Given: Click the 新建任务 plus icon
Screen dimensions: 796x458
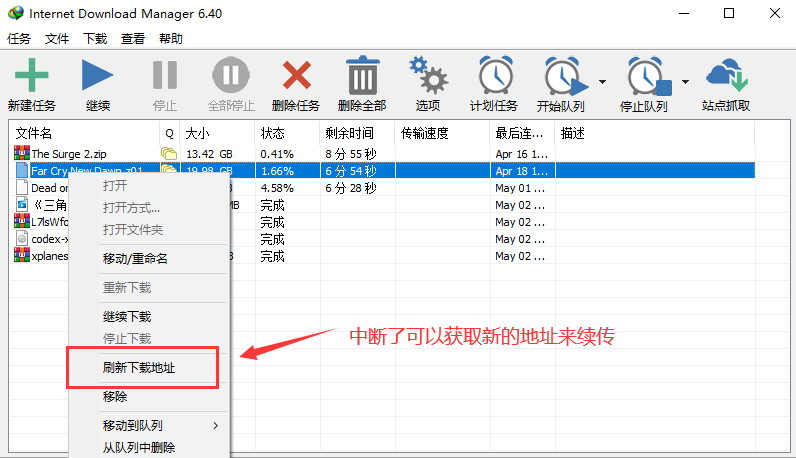Looking at the screenshot, I should [31, 75].
